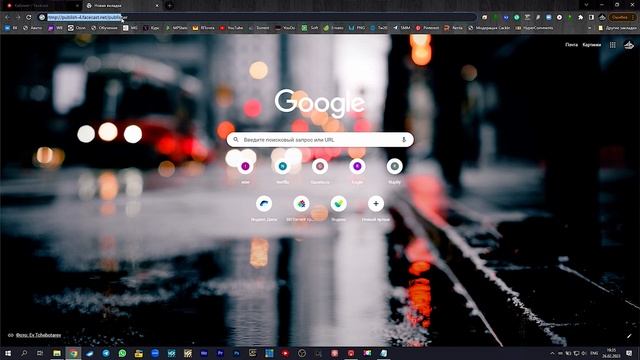Open Task View on taskbar

pos(40,353)
